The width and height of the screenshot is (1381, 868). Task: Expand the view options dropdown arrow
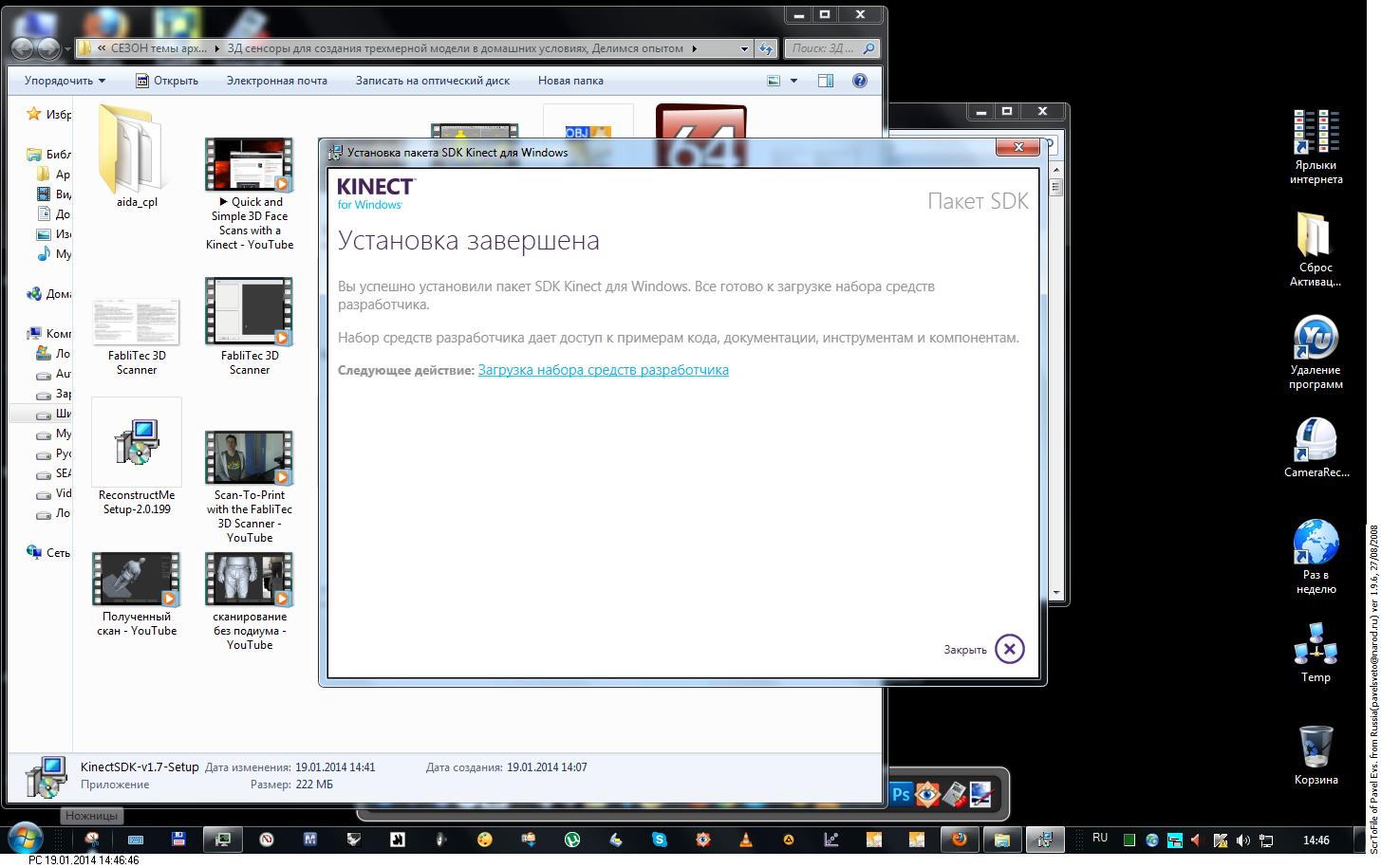click(794, 81)
